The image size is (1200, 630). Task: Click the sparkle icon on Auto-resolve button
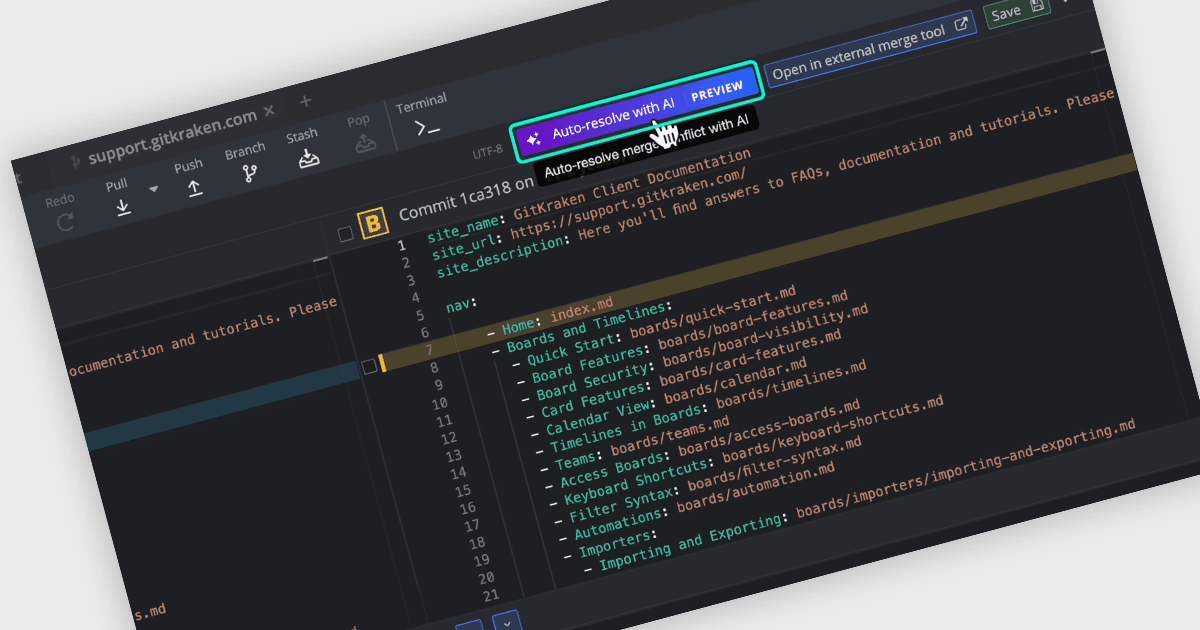point(534,138)
